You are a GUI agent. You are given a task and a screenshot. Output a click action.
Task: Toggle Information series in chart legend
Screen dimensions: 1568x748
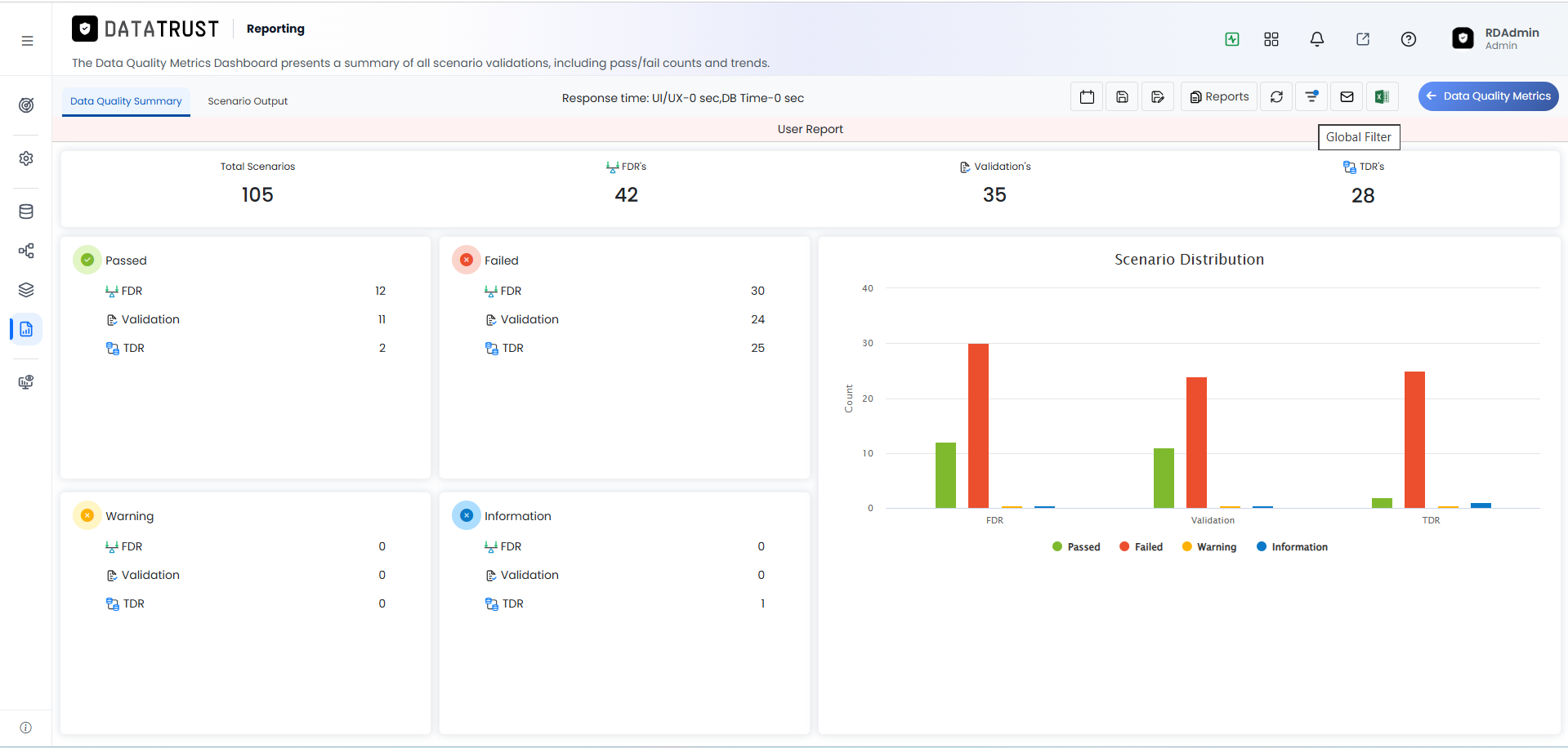[1293, 547]
